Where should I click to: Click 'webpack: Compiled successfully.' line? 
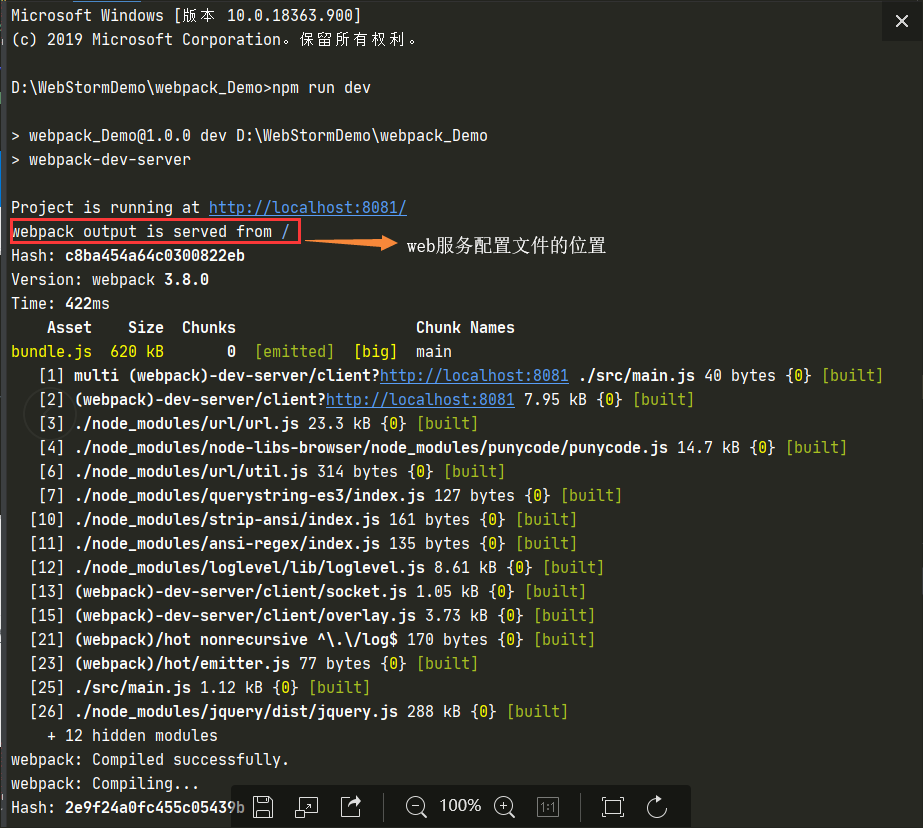click(x=150, y=760)
